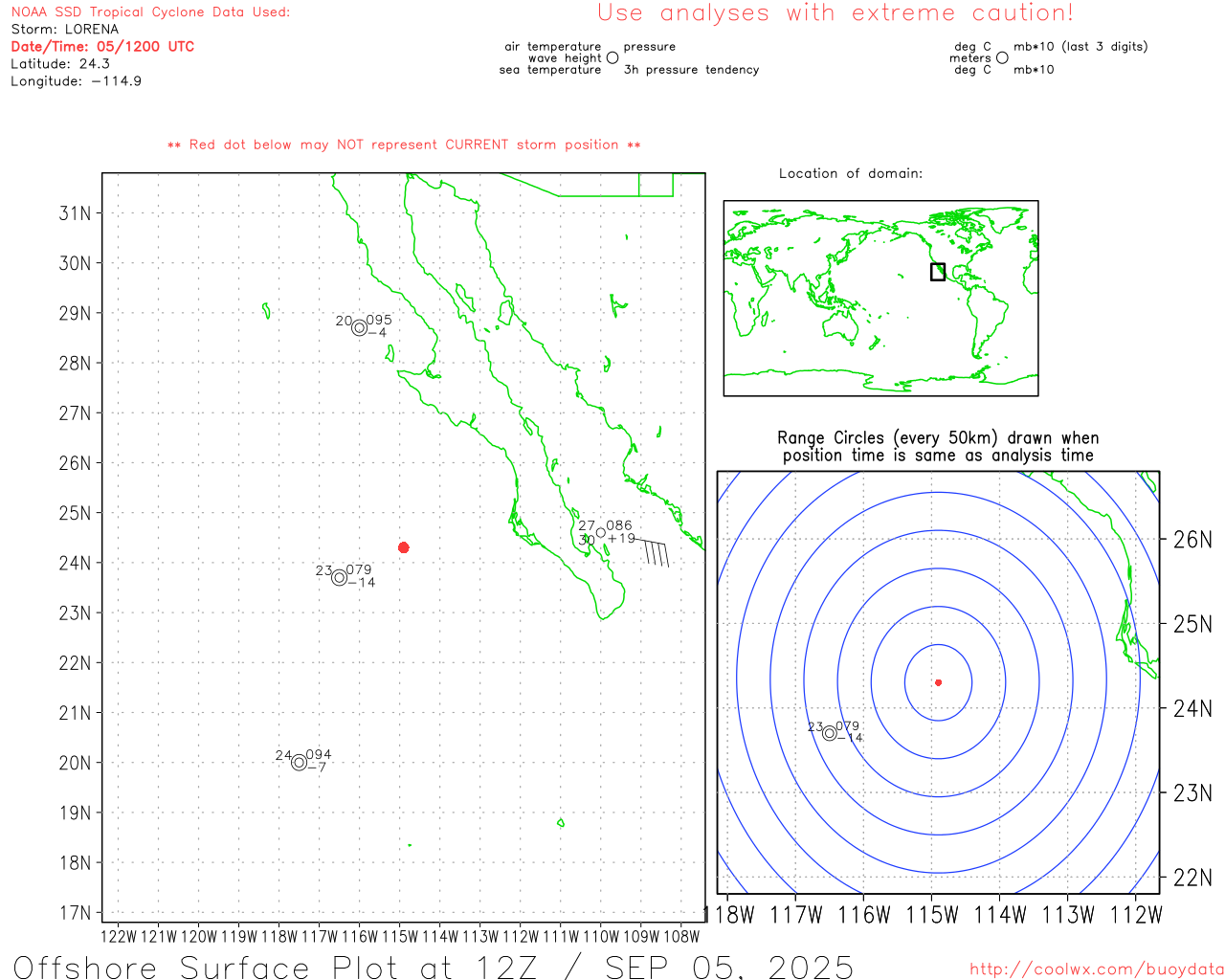Viewport: 1225px width, 980px height.
Task: Click the wind barb flags east of station 086
Action: (653, 552)
